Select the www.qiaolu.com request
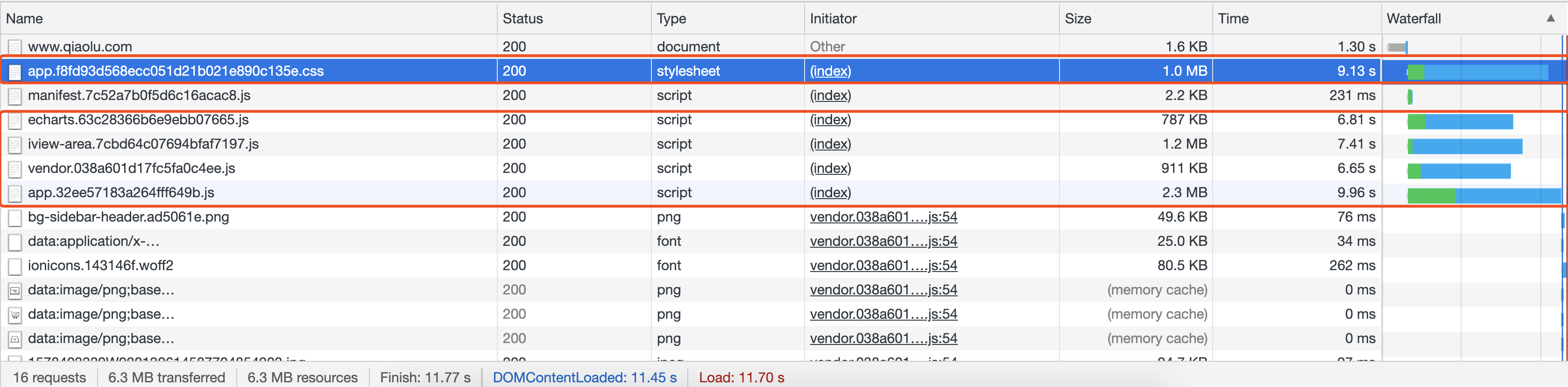Image resolution: width=1568 pixels, height=387 pixels. click(80, 46)
